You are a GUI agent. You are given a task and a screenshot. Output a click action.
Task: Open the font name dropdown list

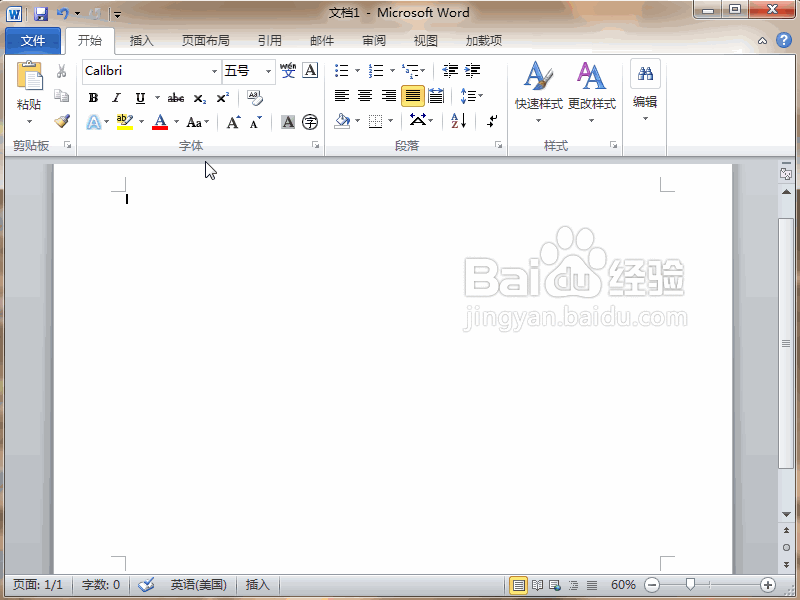pos(214,71)
